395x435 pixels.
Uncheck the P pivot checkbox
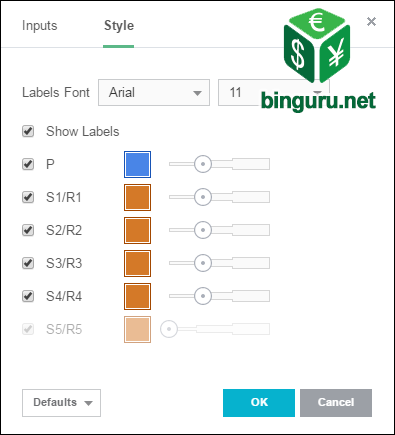[x=28, y=164]
